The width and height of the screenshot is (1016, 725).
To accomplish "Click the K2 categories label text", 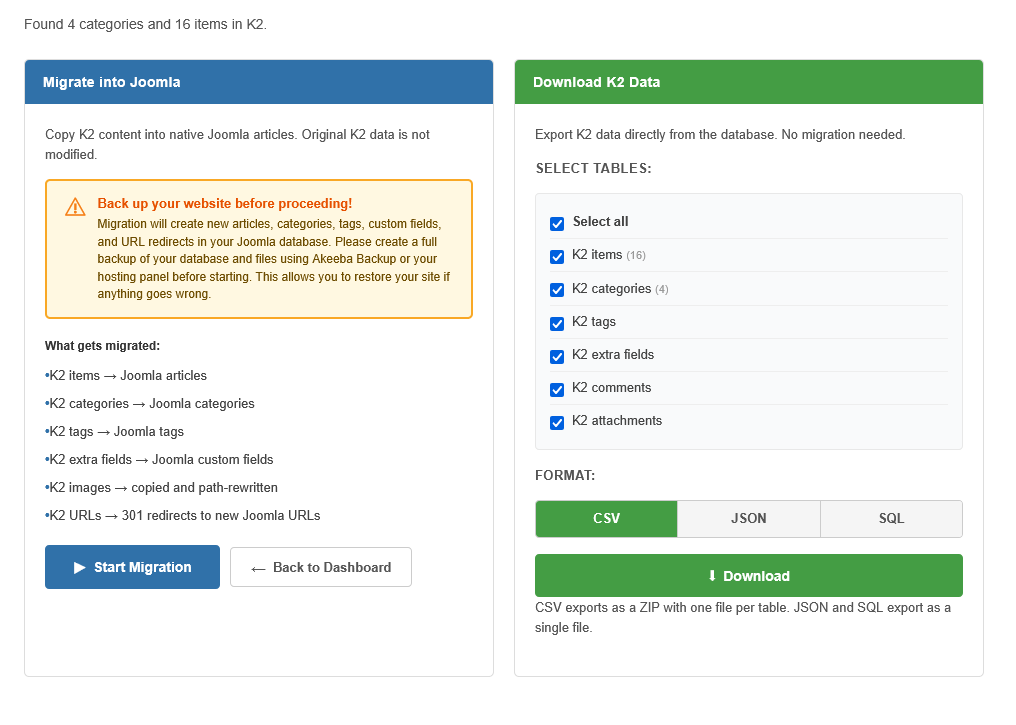I will click(x=611, y=289).
